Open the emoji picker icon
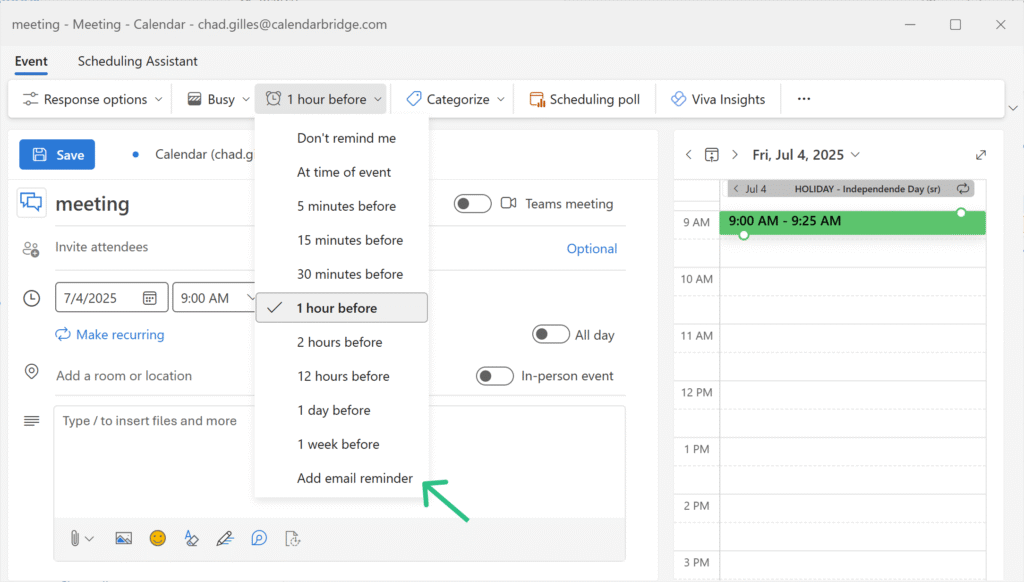The height and width of the screenshot is (582, 1024). click(157, 538)
